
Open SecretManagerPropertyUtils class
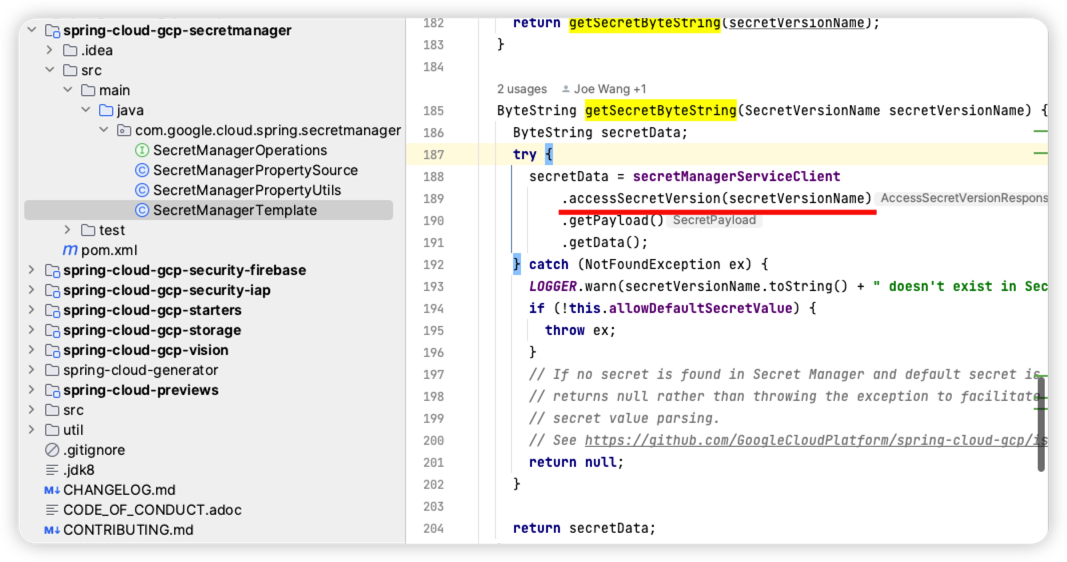[x=247, y=190]
